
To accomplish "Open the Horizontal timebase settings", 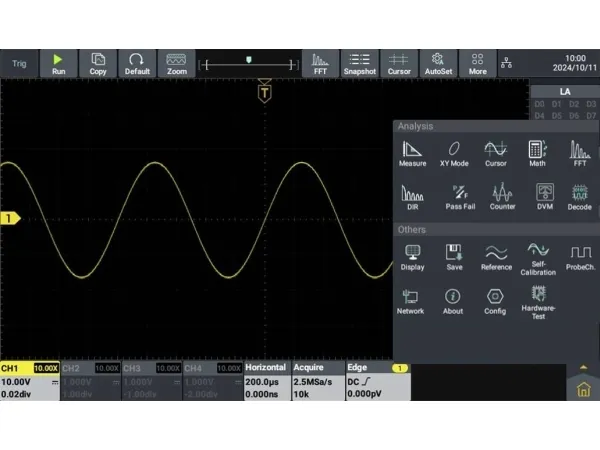I will [x=266, y=381].
